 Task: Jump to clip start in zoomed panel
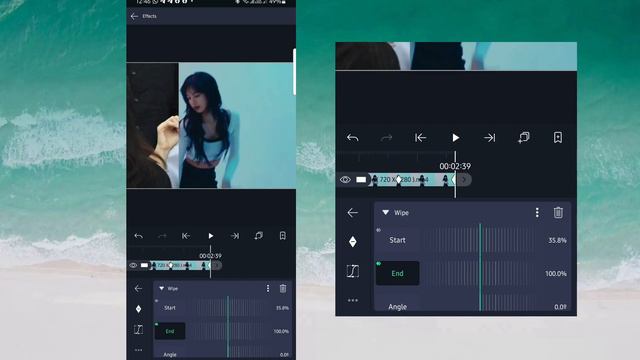point(420,138)
